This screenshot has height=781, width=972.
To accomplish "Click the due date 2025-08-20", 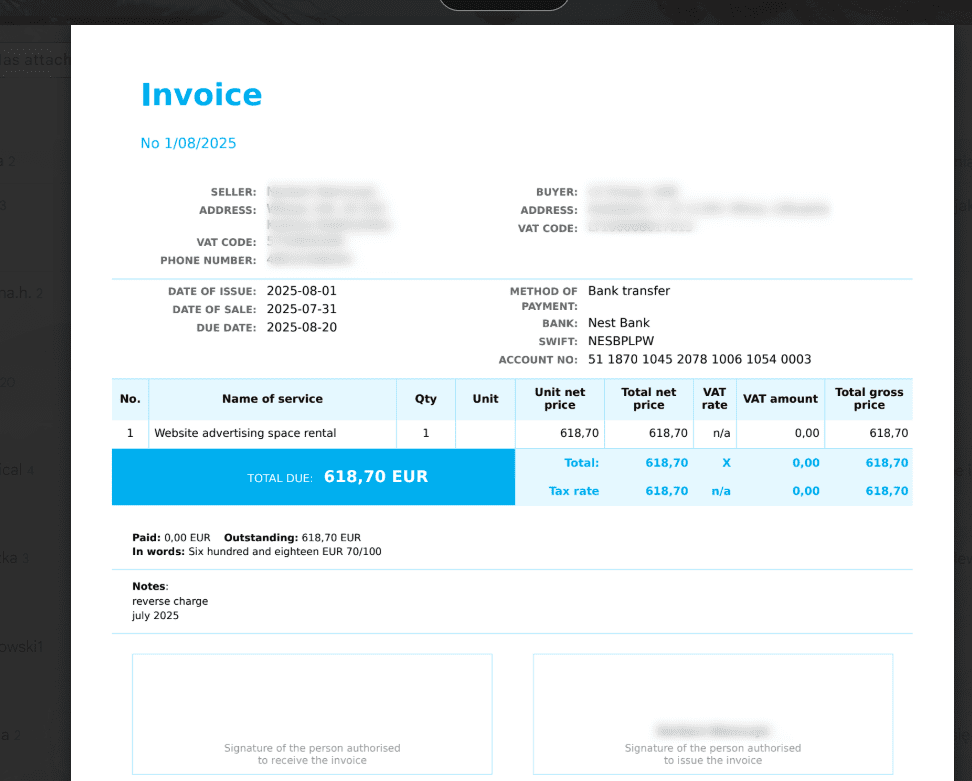I will (x=301, y=327).
